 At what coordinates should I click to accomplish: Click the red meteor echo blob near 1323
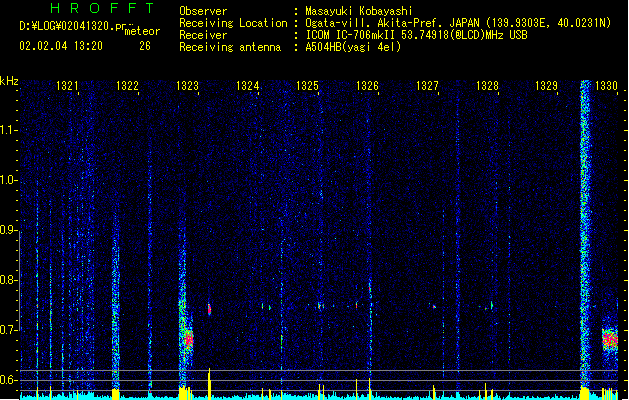pyautogui.click(x=189, y=340)
